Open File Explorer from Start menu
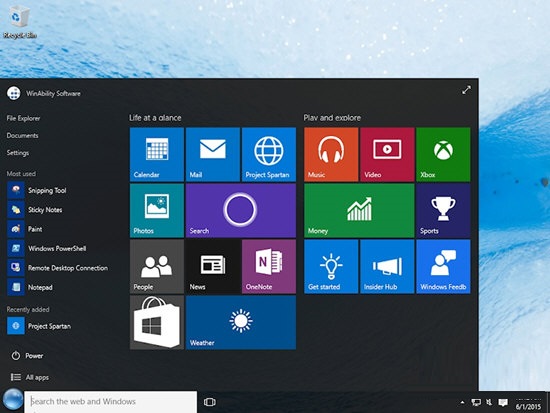Screen dimensions: 550x413 23,118
